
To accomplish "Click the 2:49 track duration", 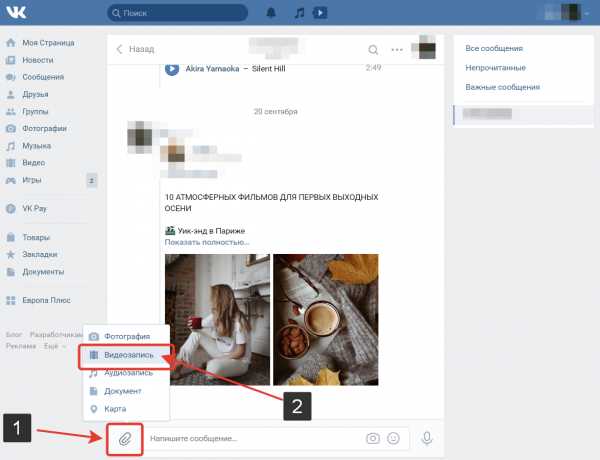I will coord(373,68).
